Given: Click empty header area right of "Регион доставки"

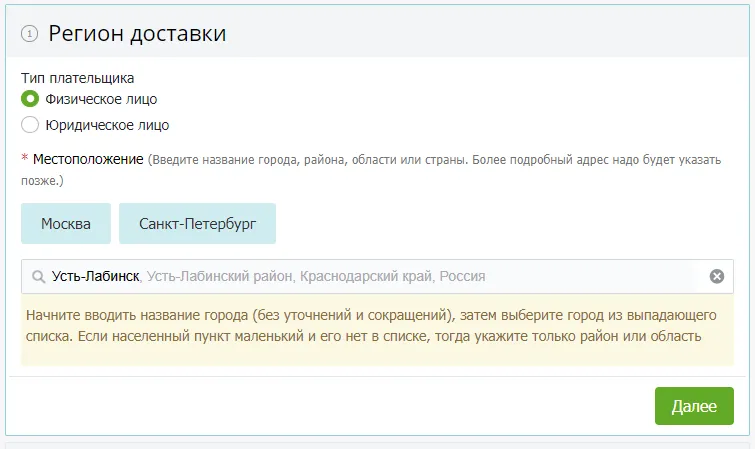Looking at the screenshot, I should [500, 34].
